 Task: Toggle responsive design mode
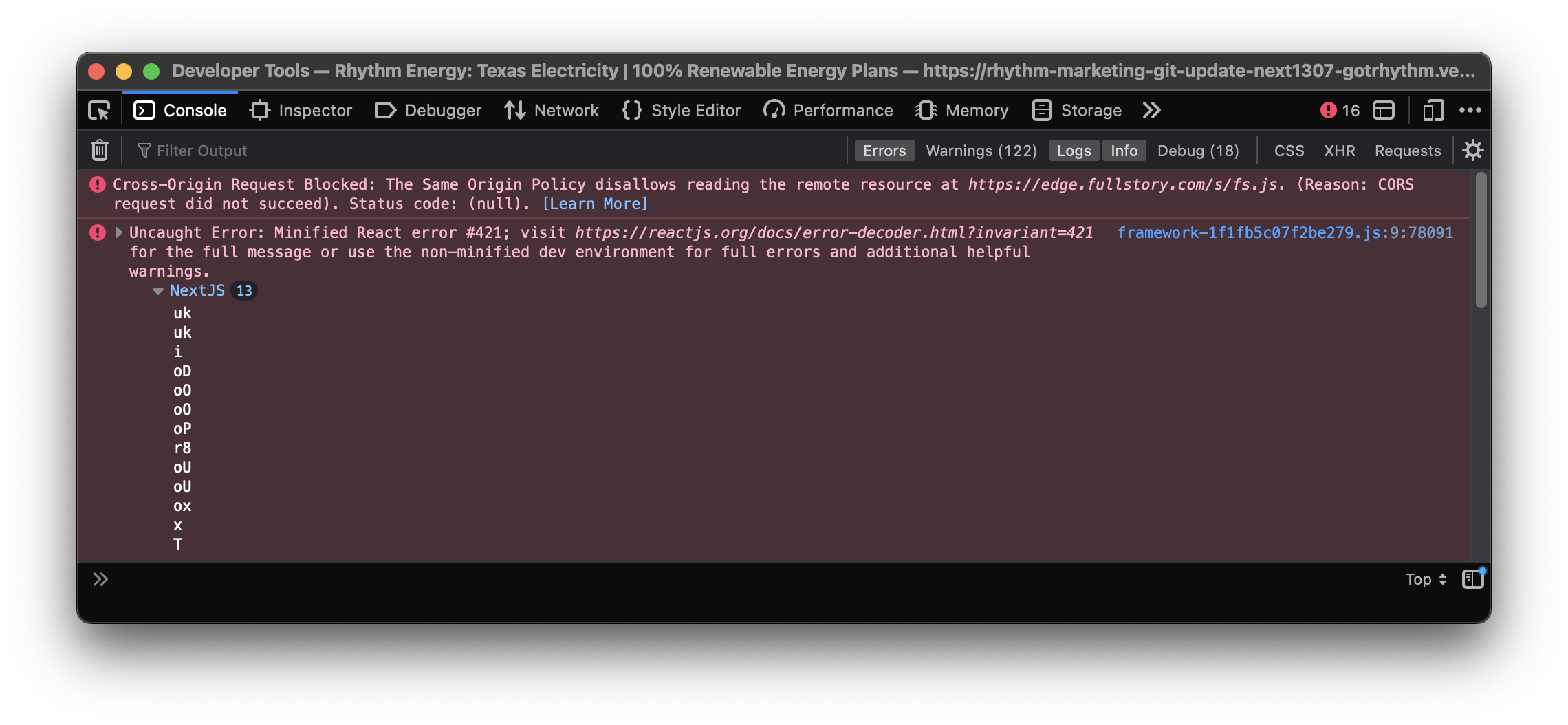(1433, 110)
